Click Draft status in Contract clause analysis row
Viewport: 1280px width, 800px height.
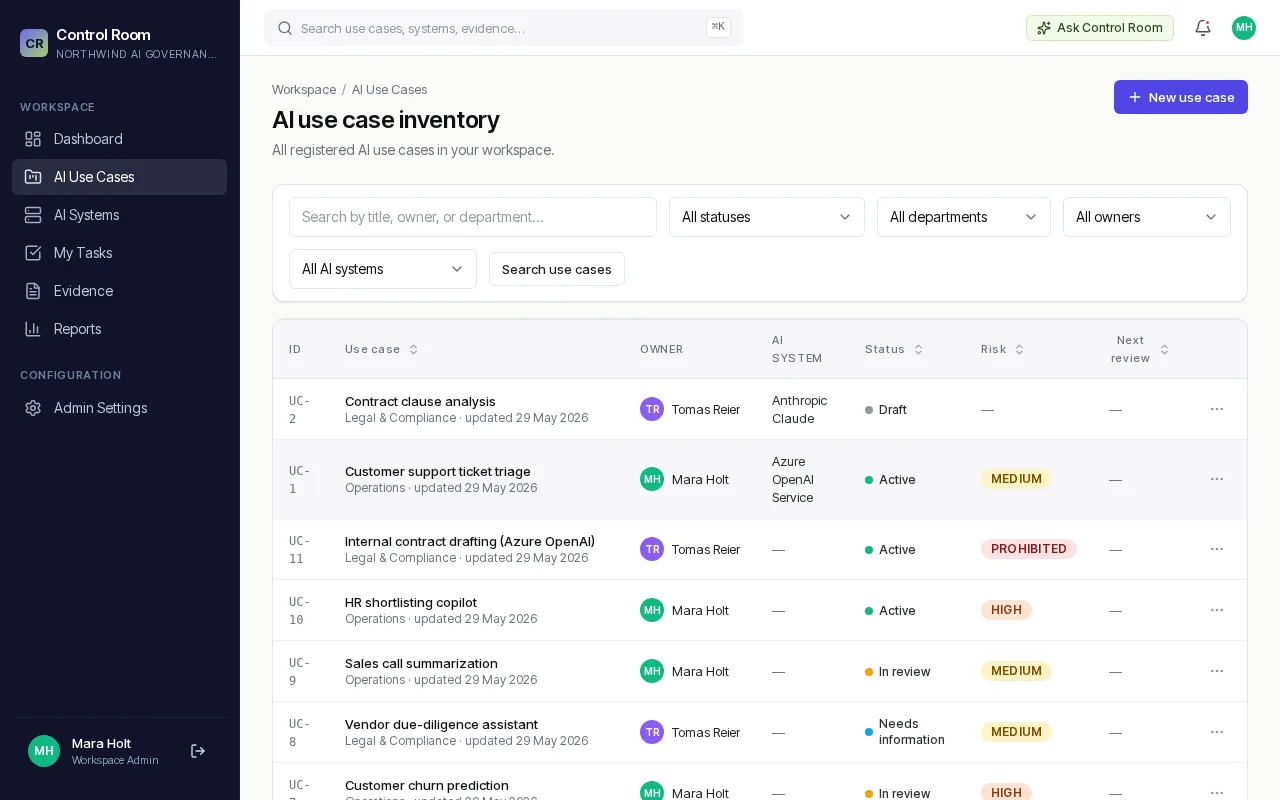tap(886, 410)
